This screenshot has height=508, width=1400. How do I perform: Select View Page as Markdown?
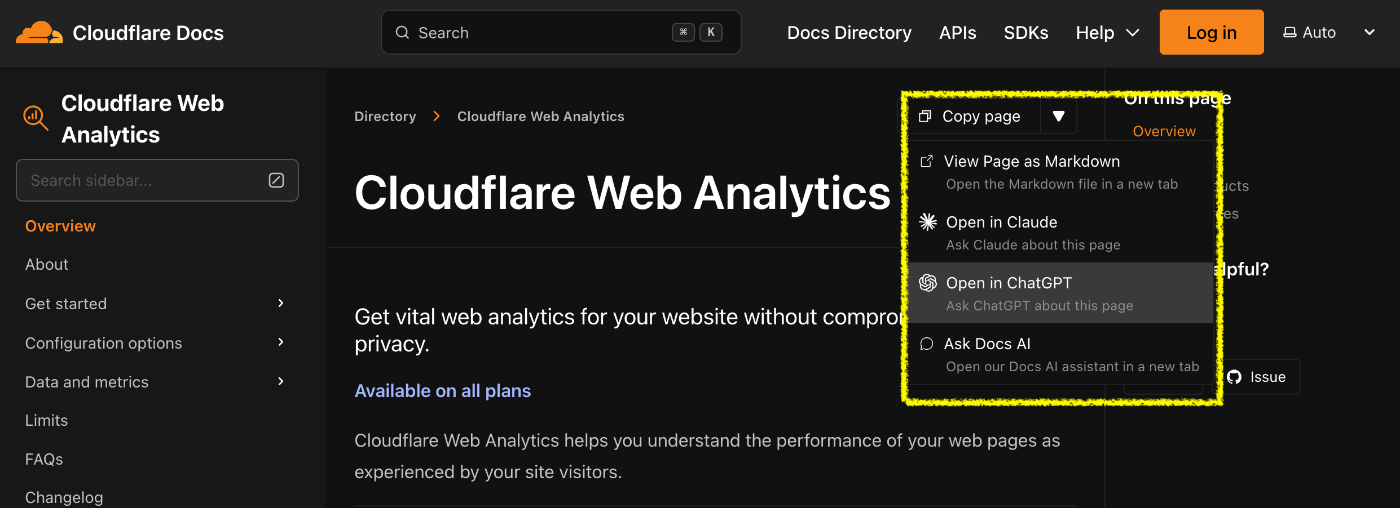[x=1060, y=172]
